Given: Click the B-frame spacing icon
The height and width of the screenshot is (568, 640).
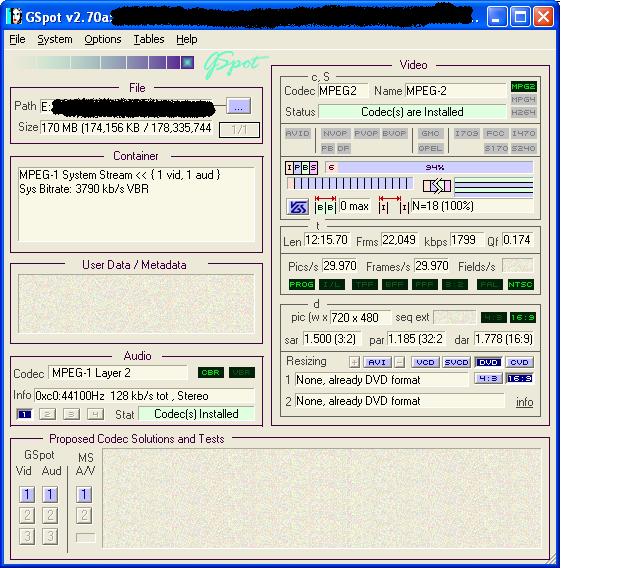Looking at the screenshot, I should [x=325, y=205].
